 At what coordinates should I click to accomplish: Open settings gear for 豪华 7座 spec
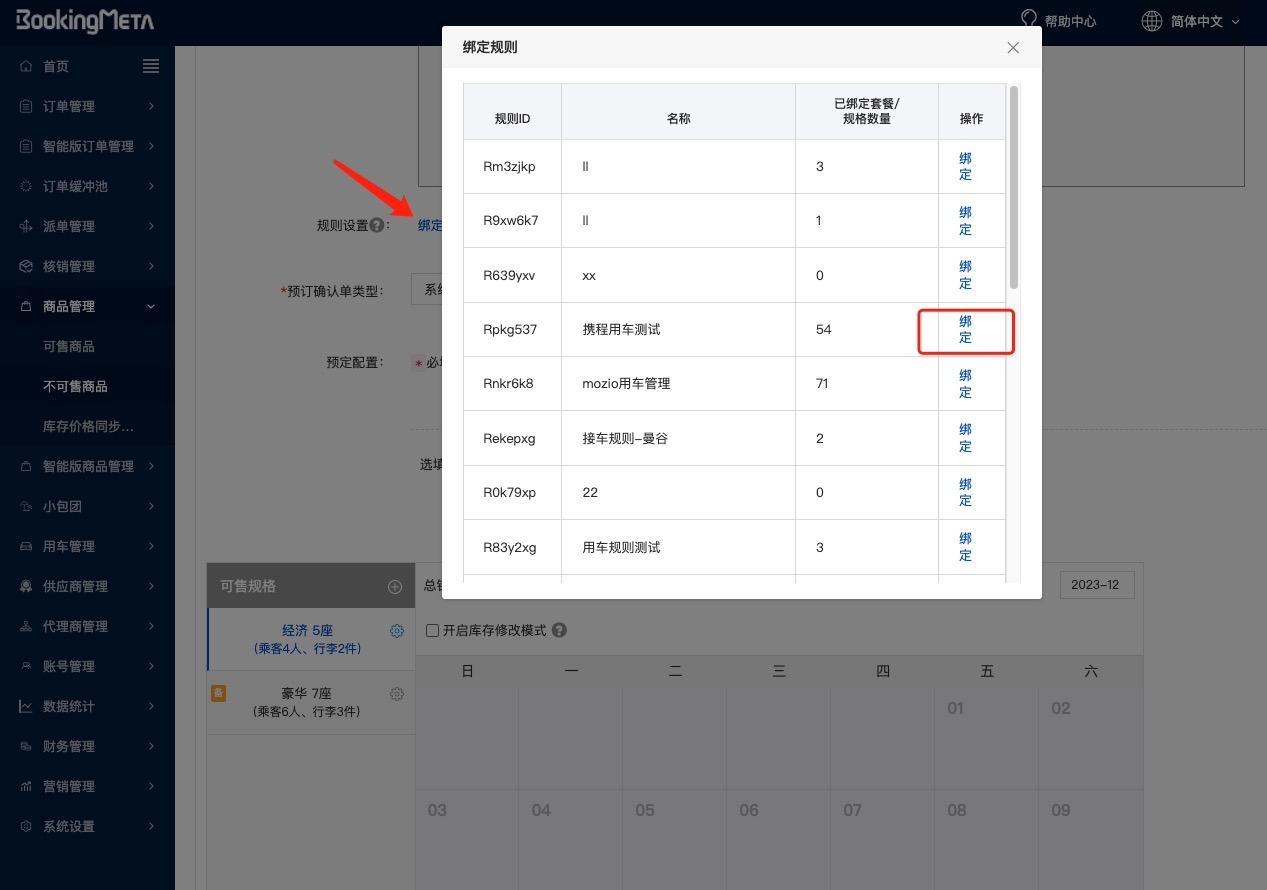(397, 694)
